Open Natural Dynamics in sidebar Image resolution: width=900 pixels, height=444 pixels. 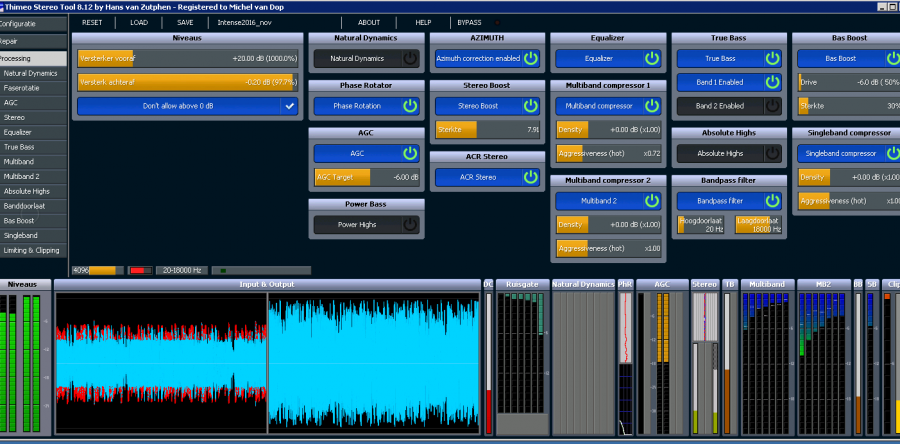(x=33, y=73)
